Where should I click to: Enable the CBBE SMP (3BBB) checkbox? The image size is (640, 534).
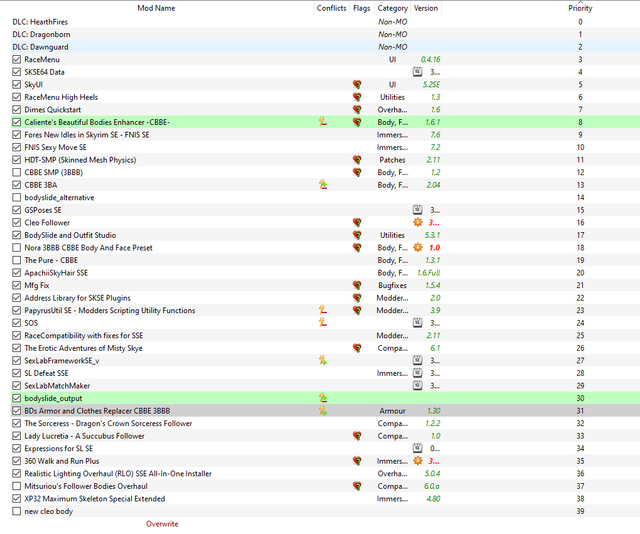[16, 172]
